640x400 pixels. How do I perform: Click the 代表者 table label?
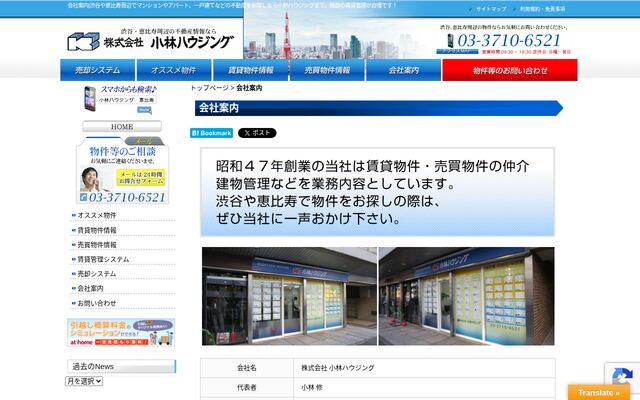point(247,387)
